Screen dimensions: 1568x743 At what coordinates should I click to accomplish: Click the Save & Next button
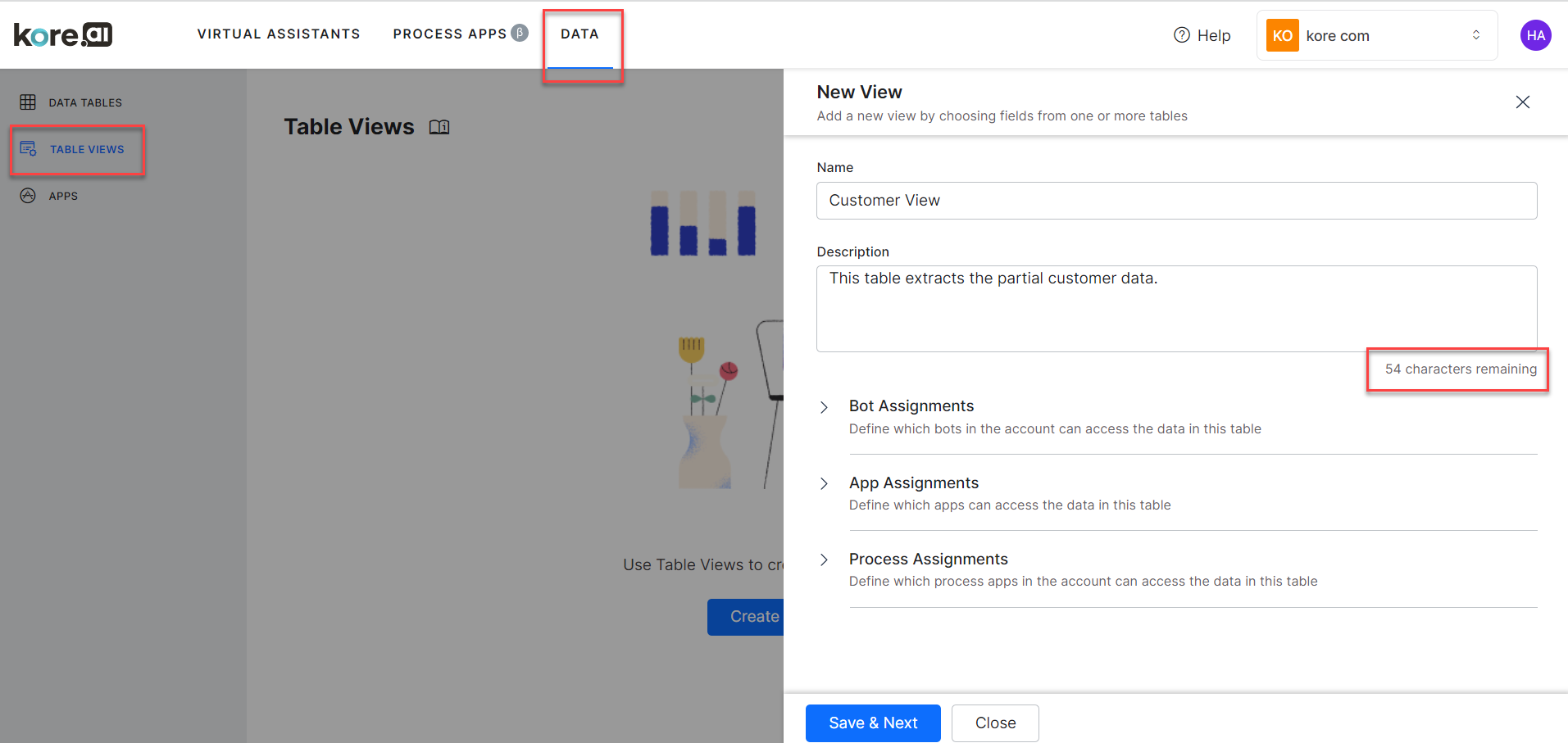pos(872,723)
